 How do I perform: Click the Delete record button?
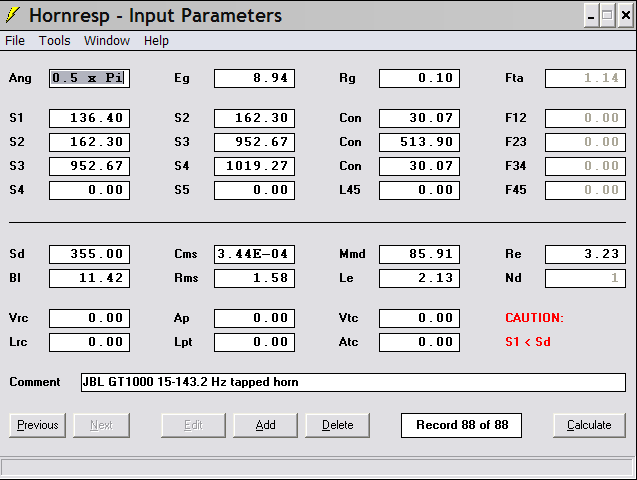tap(337, 425)
